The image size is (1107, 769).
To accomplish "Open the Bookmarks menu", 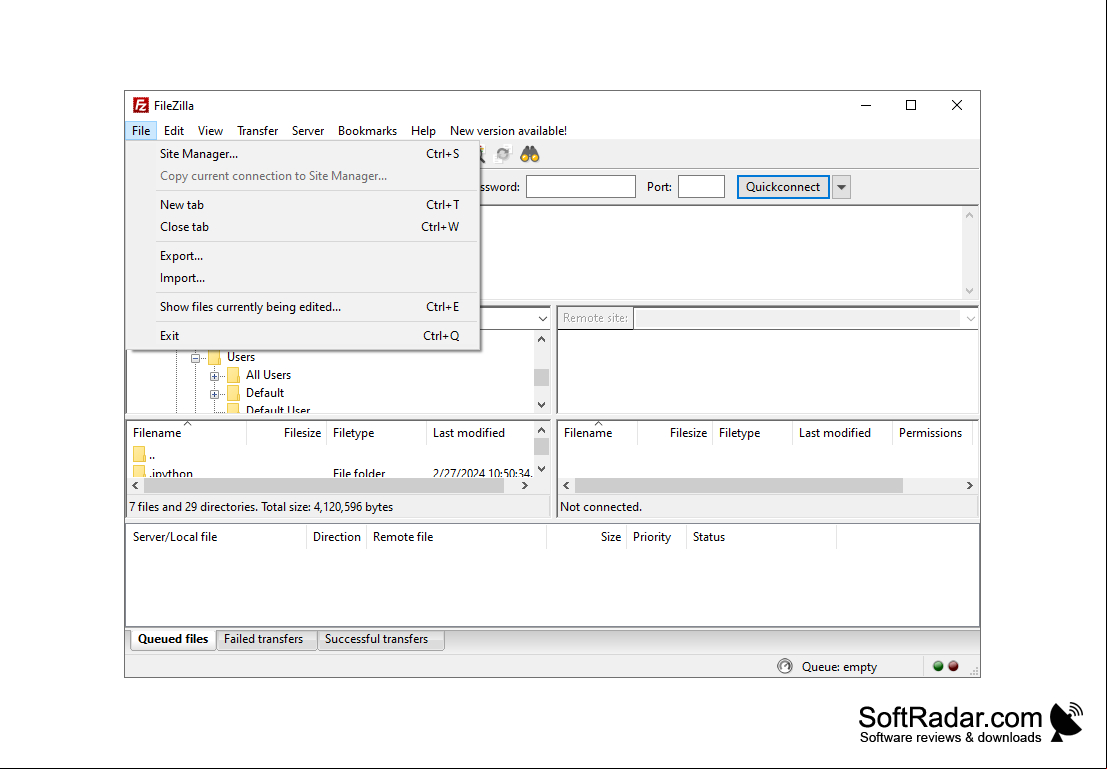I will point(367,131).
